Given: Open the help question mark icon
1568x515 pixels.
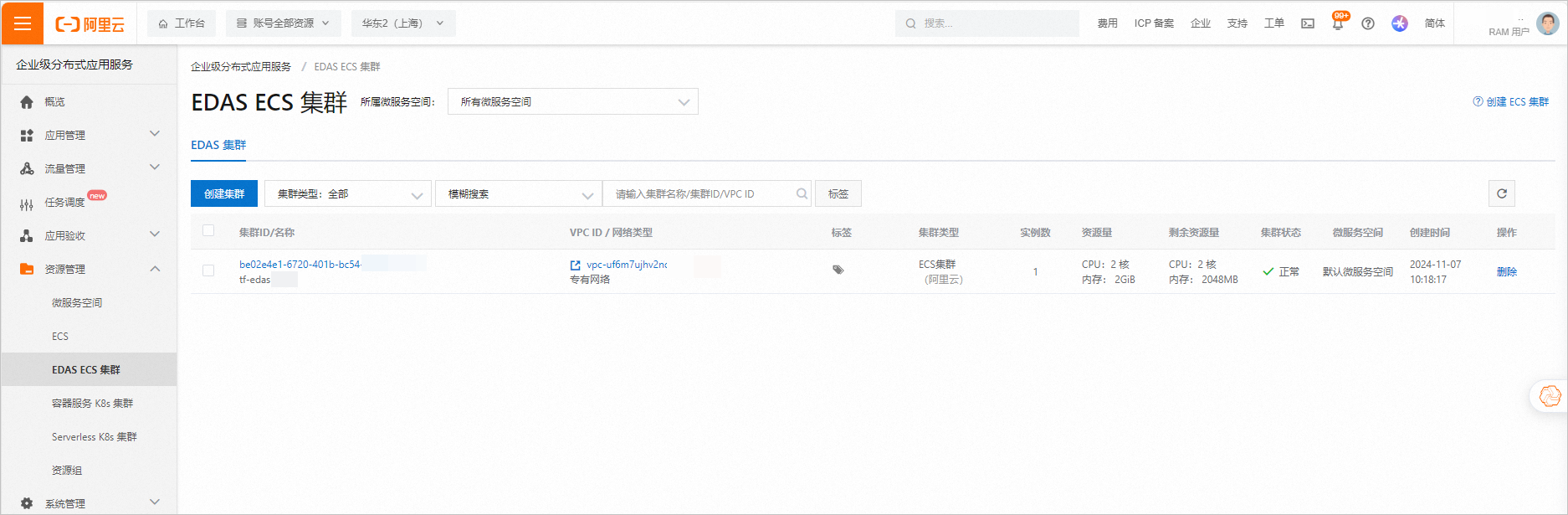Looking at the screenshot, I should click(x=1368, y=23).
